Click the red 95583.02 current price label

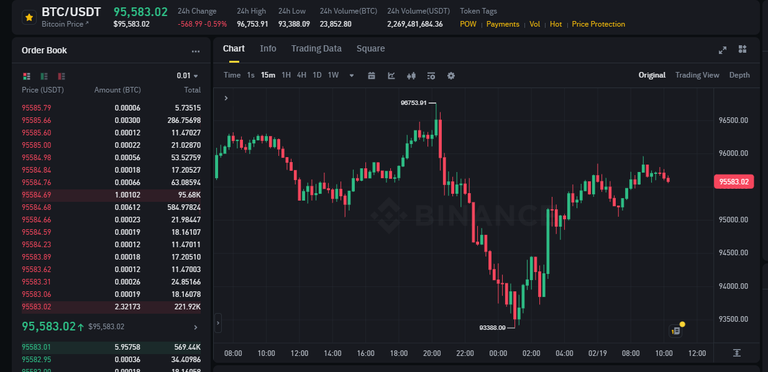coord(734,182)
